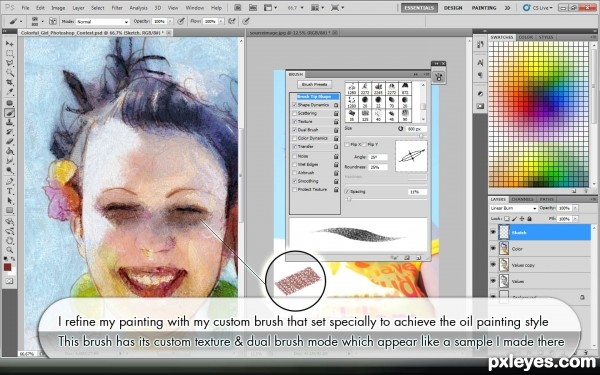The image size is (600, 375).
Task: Open the options bar Flow slider arrow
Action: tap(221, 21)
